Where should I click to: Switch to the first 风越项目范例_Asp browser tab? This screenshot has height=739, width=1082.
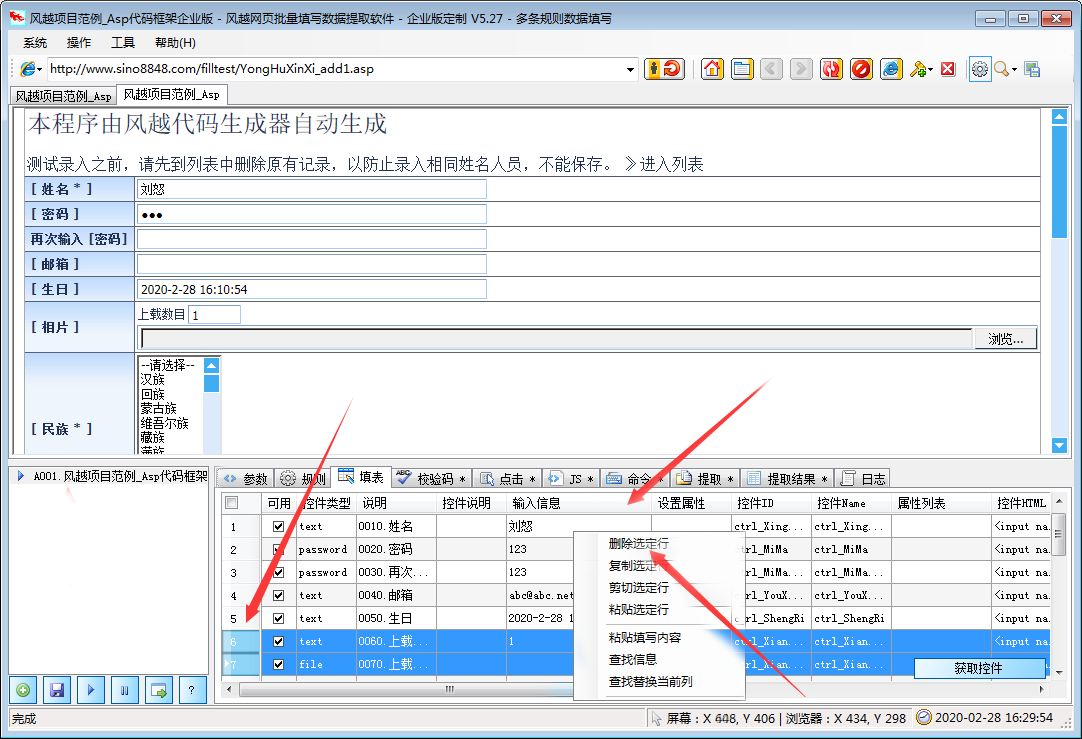(63, 96)
